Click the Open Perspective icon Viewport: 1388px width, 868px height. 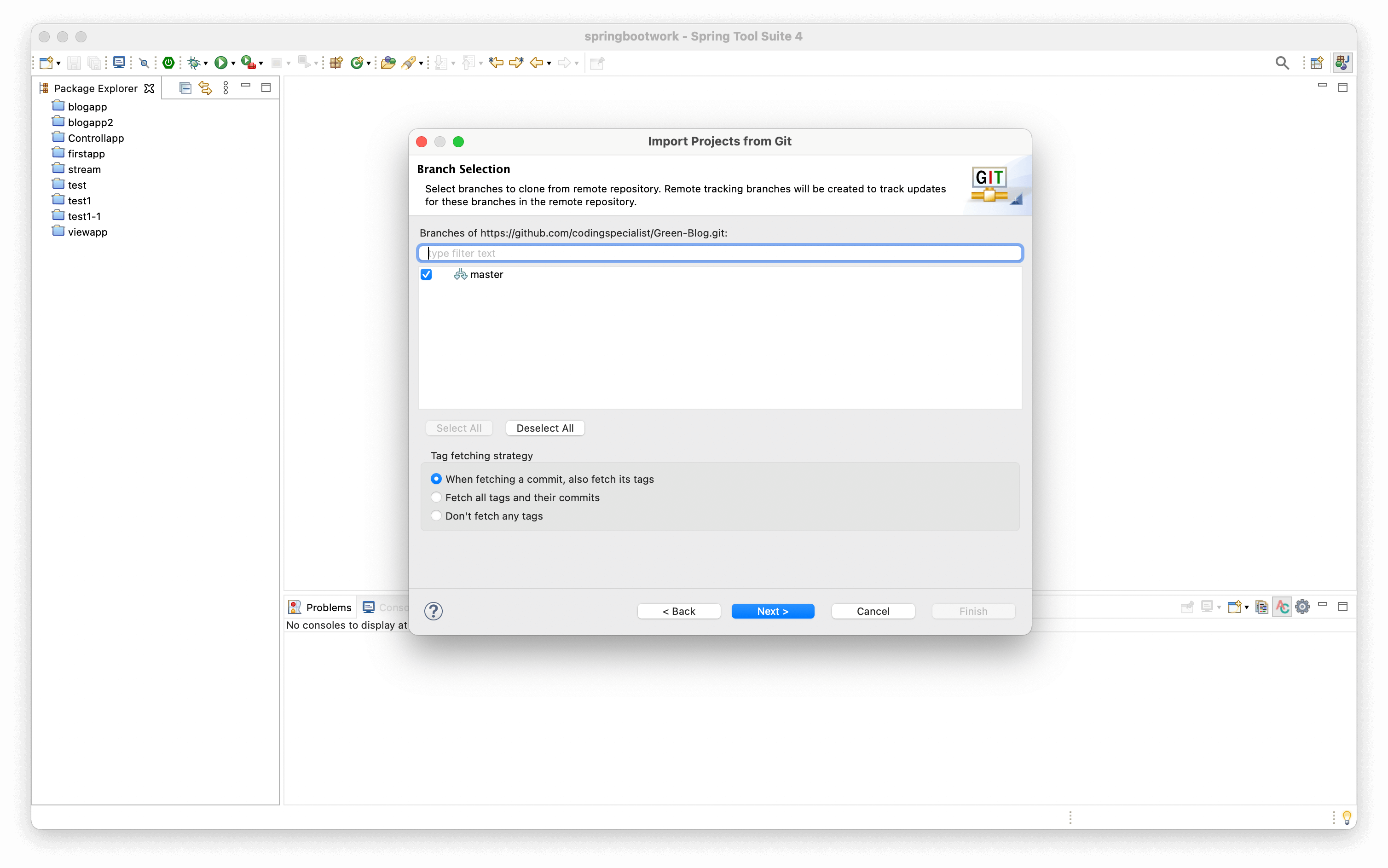1318,63
